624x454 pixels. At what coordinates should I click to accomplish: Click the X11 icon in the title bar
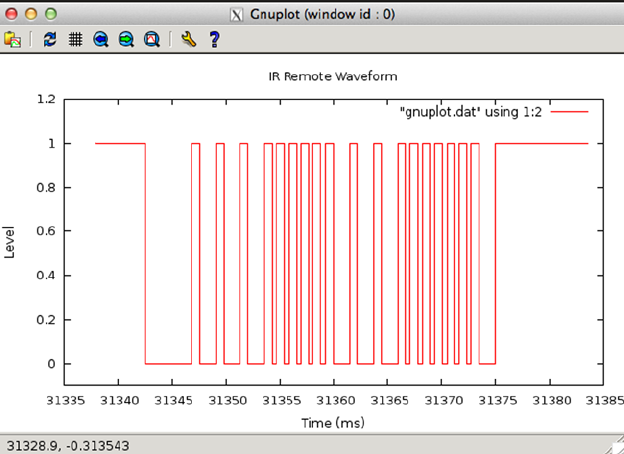click(236, 15)
